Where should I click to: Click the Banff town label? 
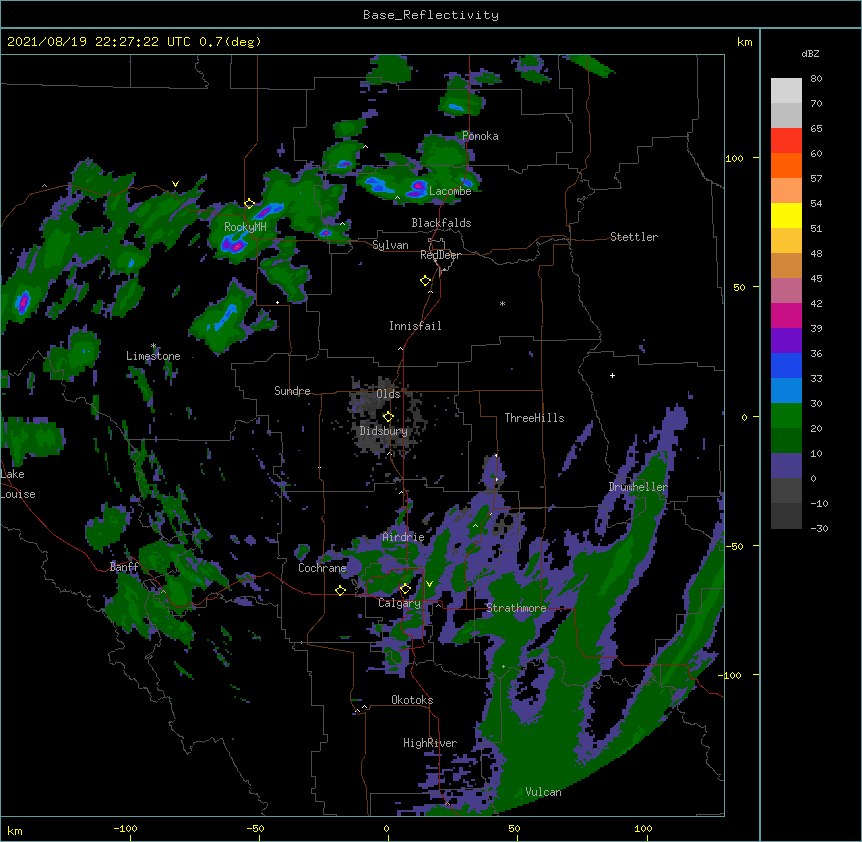[x=124, y=567]
